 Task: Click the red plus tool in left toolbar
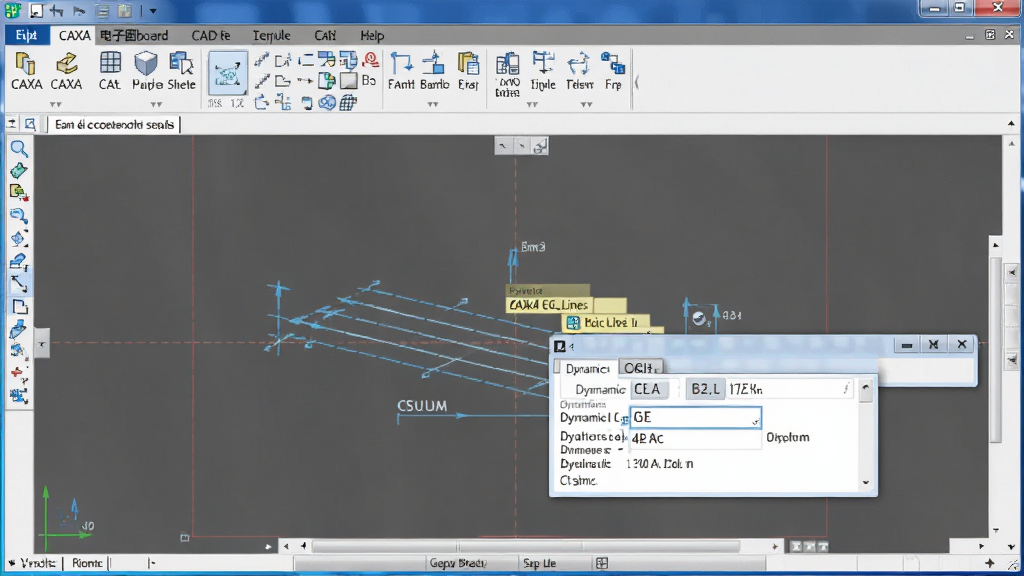pyautogui.click(x=19, y=374)
